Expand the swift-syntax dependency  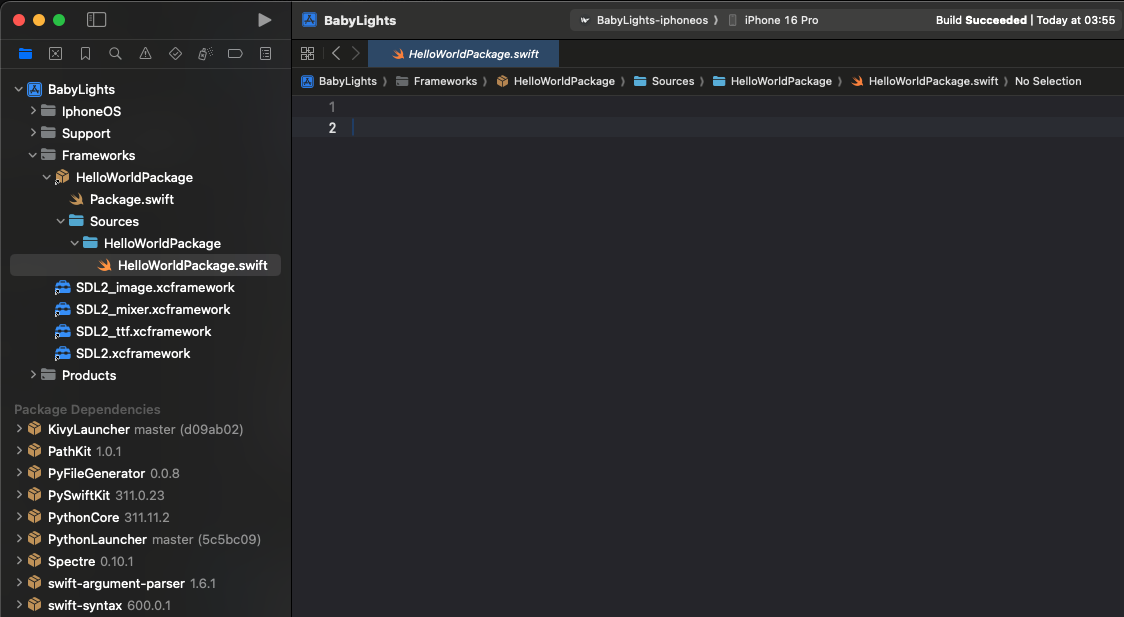tap(19, 605)
